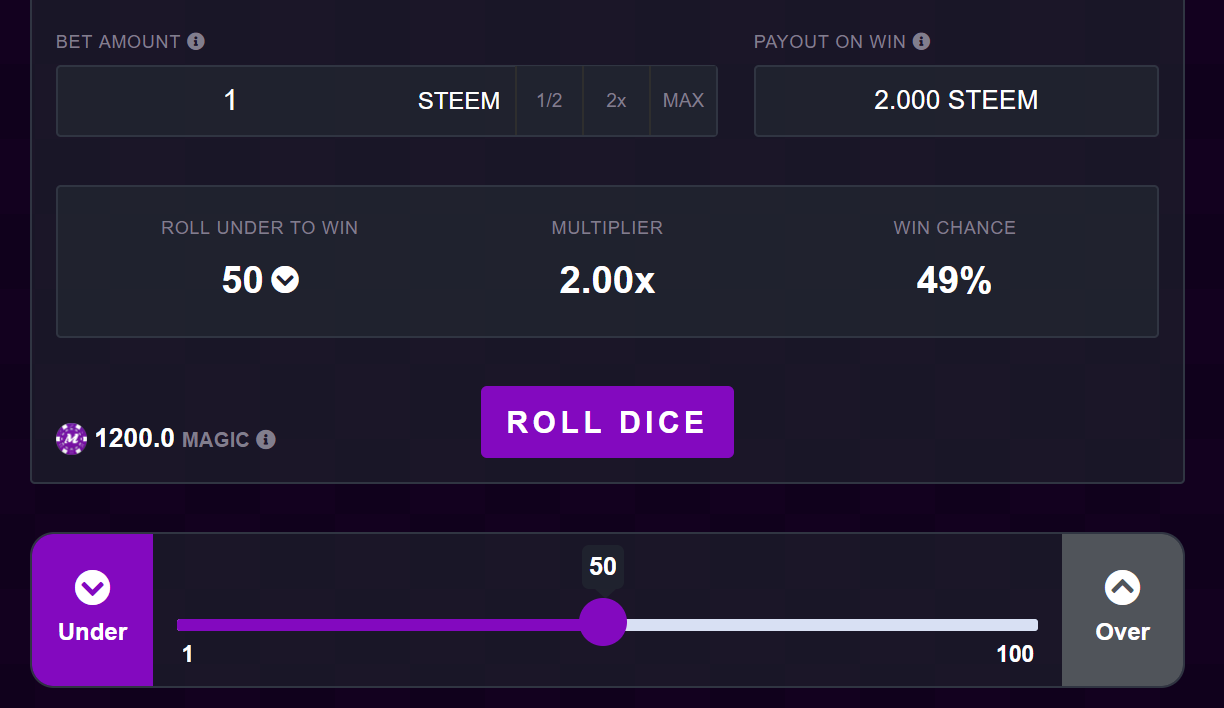Click the 2.00x multiplier value
1224x708 pixels.
[607, 281]
